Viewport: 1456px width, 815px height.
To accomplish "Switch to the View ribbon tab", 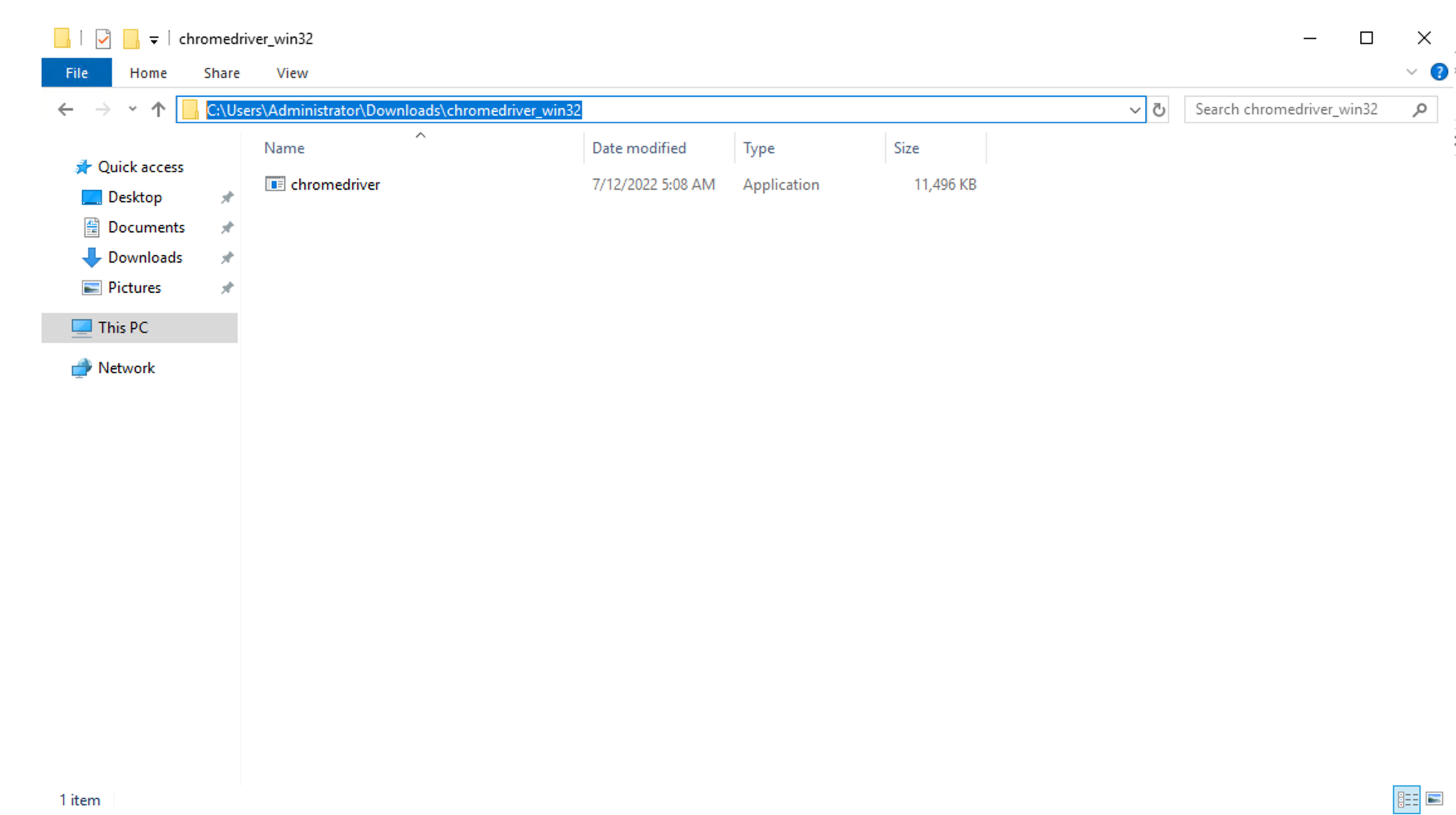I will [292, 73].
